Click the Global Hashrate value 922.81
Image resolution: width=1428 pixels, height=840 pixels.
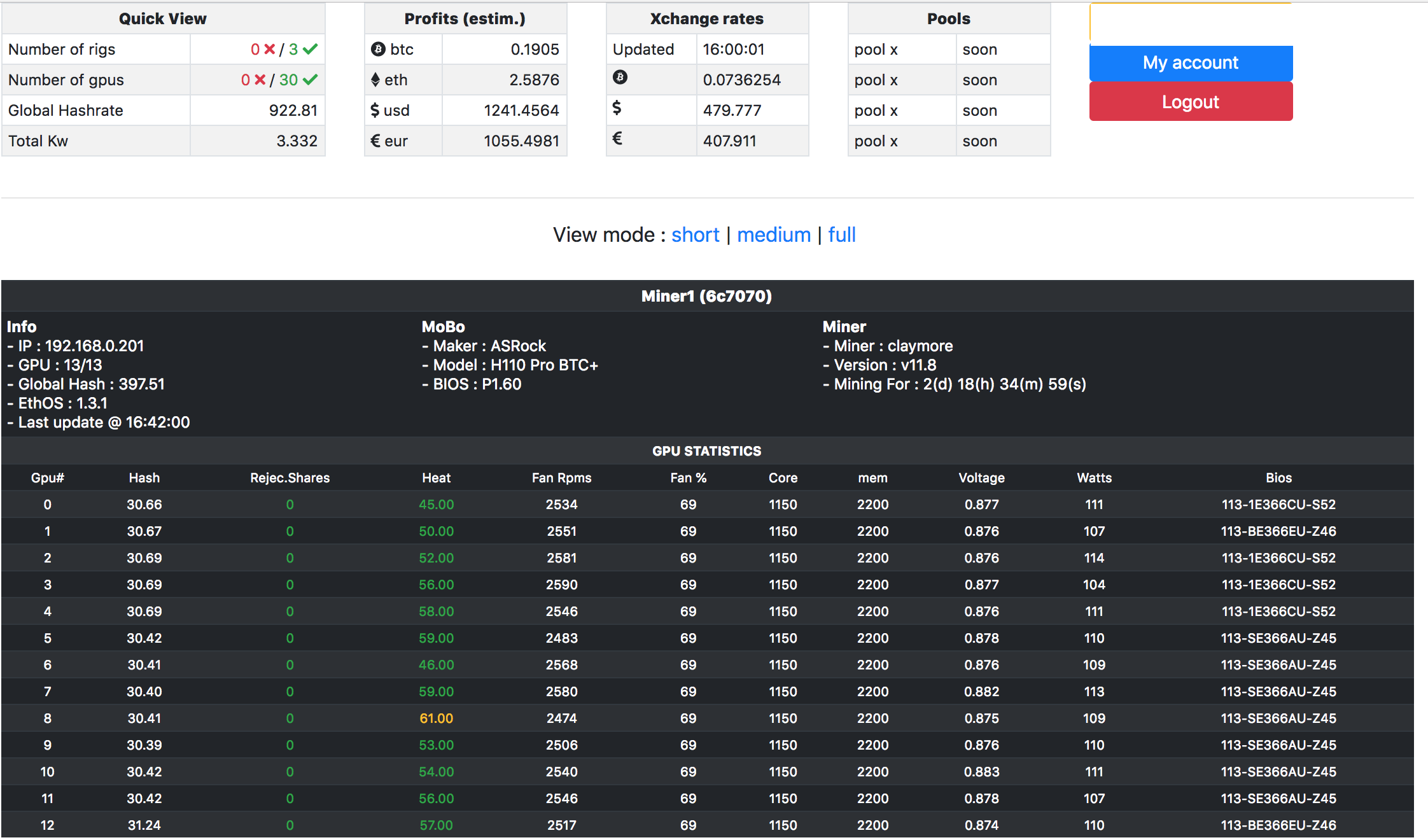coord(293,110)
